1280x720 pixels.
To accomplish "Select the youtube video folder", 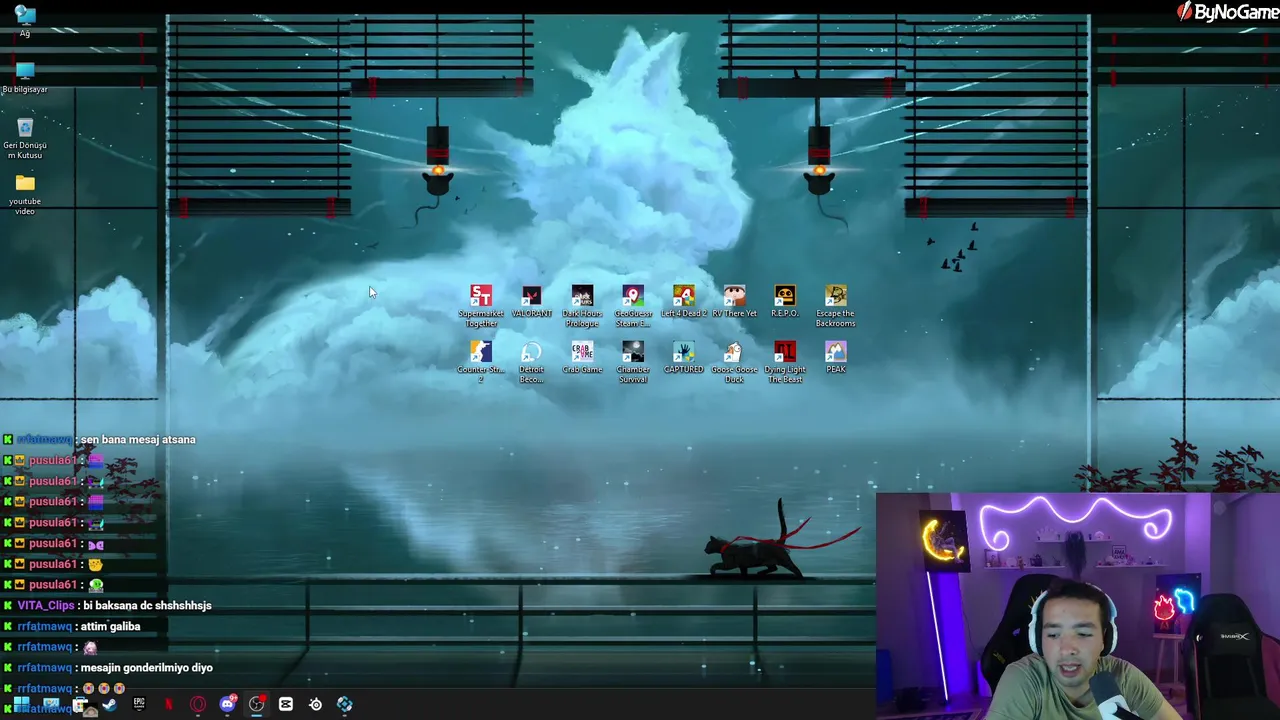I will pos(25,194).
